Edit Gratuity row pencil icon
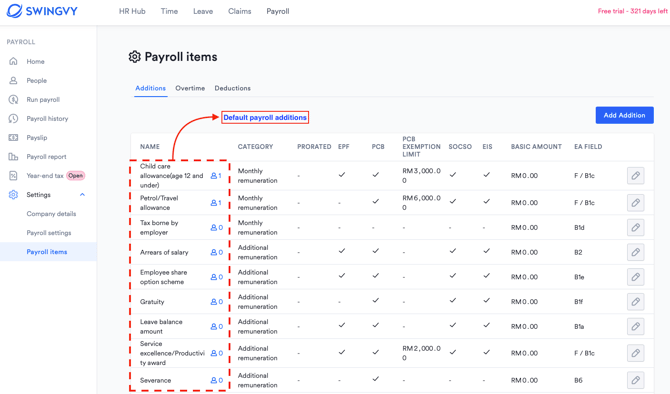The width and height of the screenshot is (670, 394). tap(635, 302)
